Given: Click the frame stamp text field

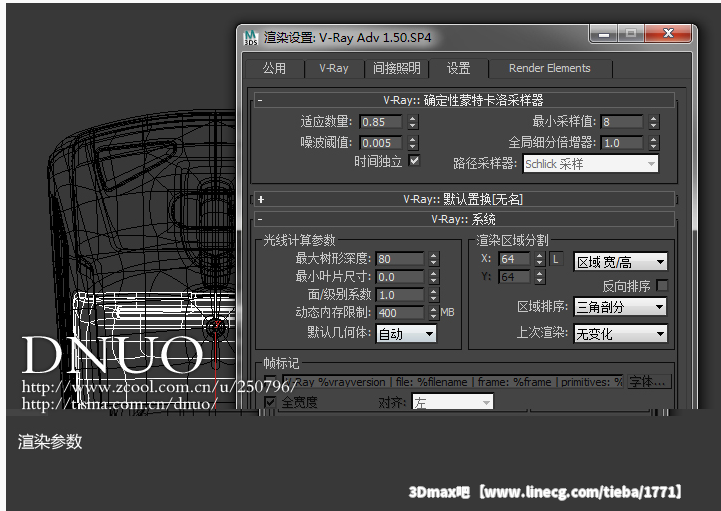Looking at the screenshot, I should [452, 382].
